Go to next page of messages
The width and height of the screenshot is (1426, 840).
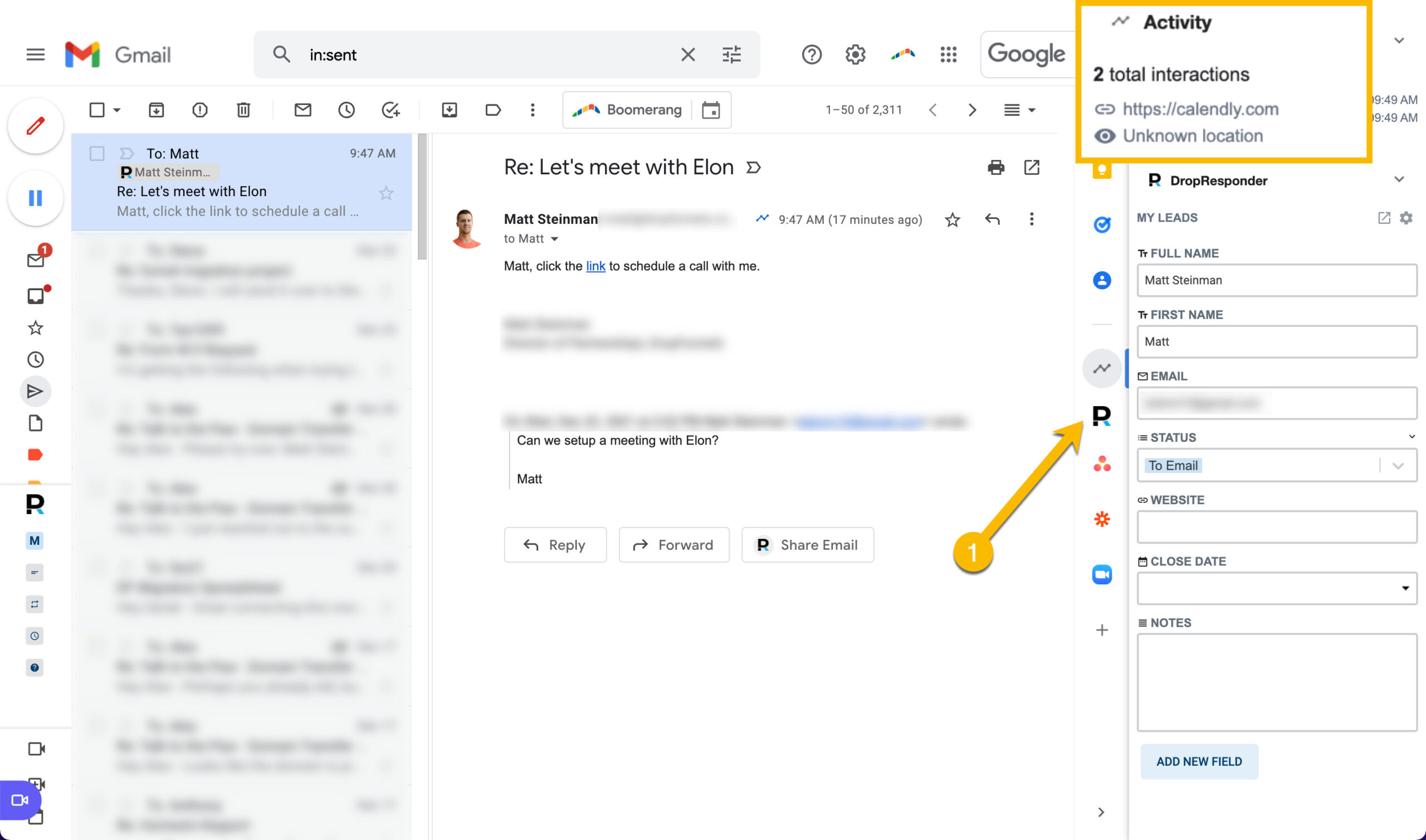972,110
